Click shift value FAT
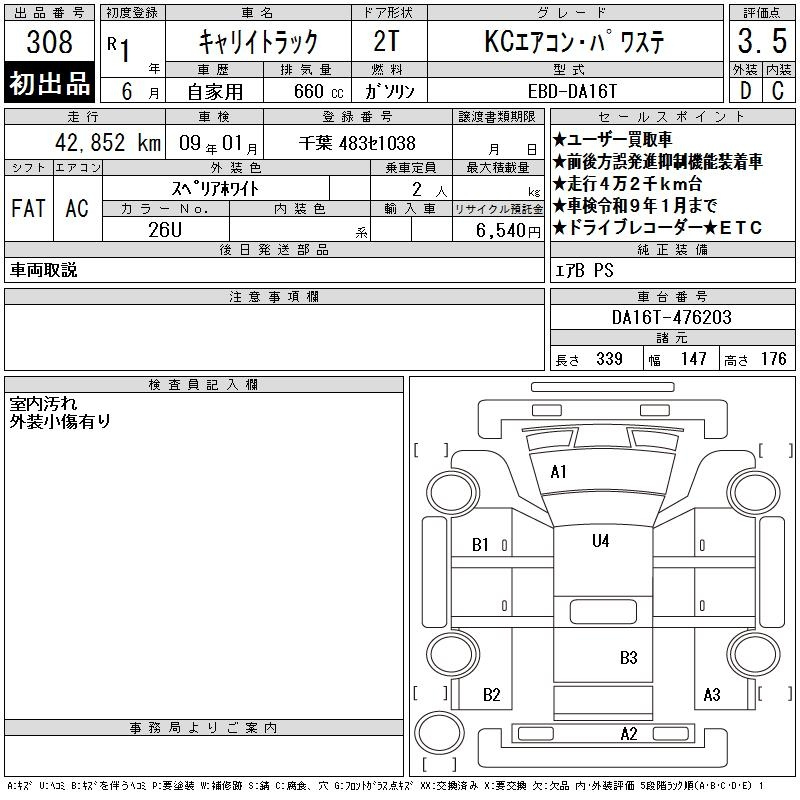 click(29, 208)
